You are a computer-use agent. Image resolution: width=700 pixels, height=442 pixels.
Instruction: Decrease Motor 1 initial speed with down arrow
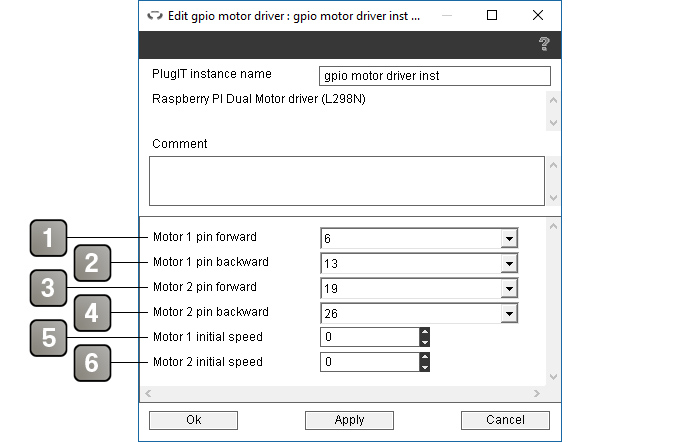tap(425, 342)
